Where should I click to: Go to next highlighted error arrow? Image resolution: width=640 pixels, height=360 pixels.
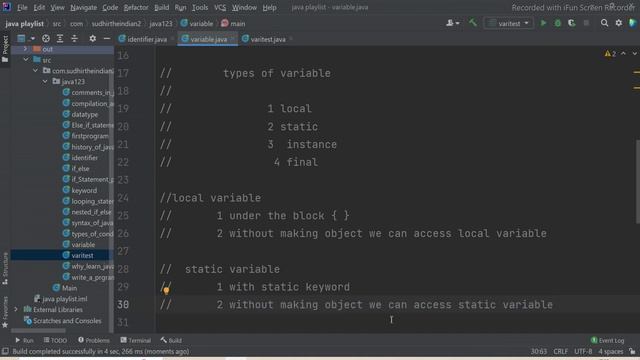634,53
